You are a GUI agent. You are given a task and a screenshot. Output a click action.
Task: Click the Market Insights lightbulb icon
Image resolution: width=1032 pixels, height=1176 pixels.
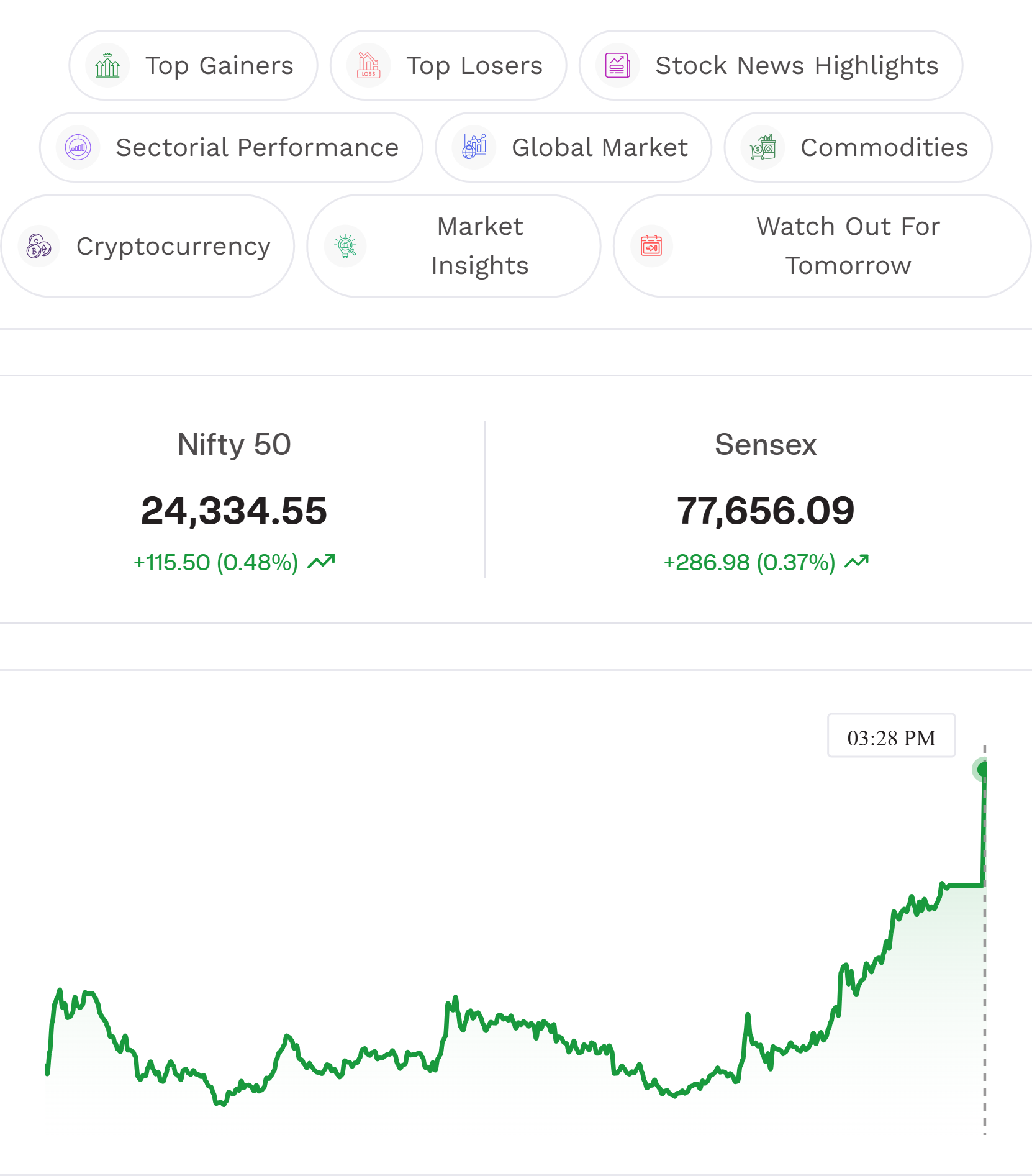pos(345,246)
